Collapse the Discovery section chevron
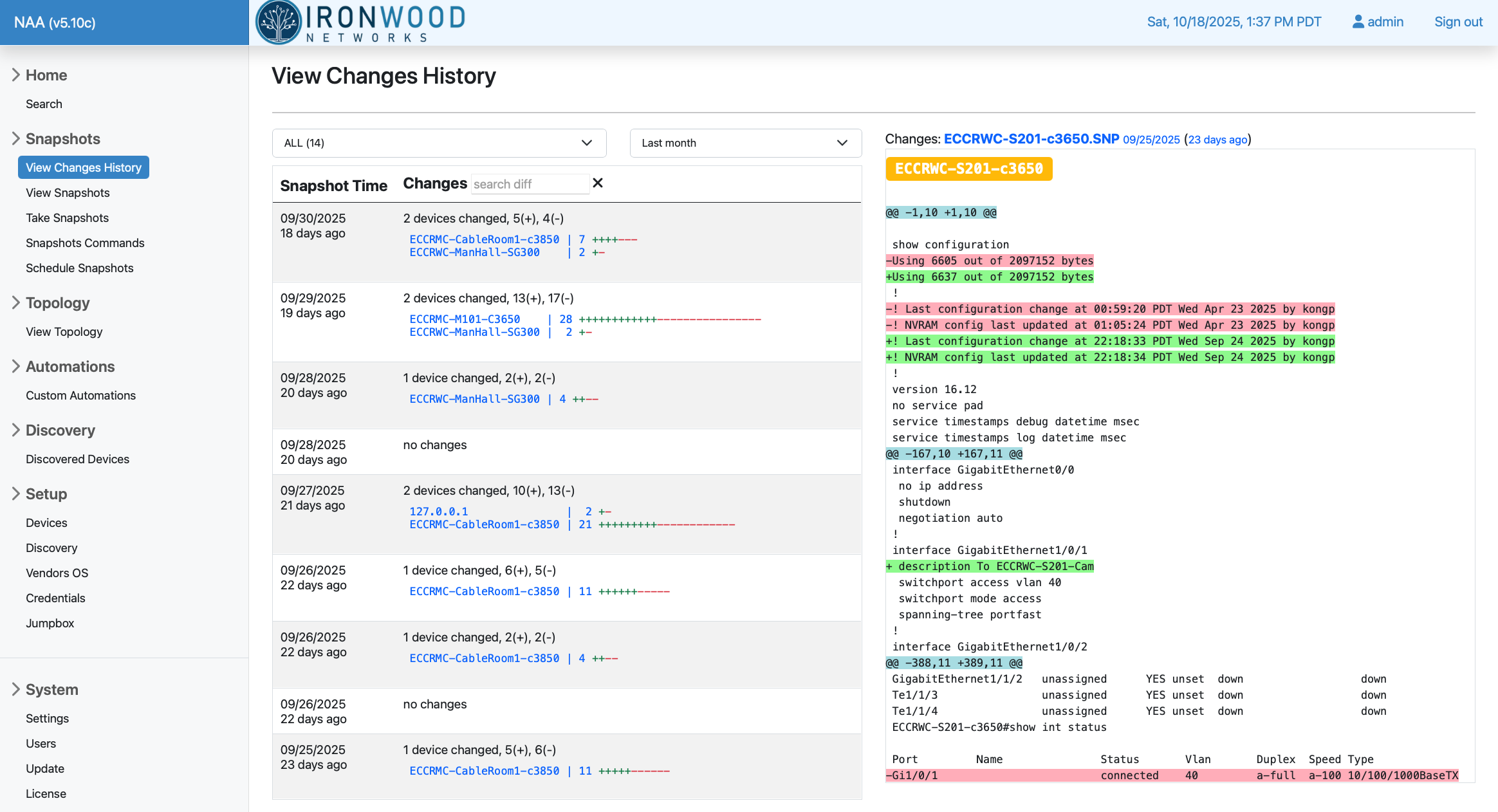Viewport: 1498px width, 812px height. [16, 430]
